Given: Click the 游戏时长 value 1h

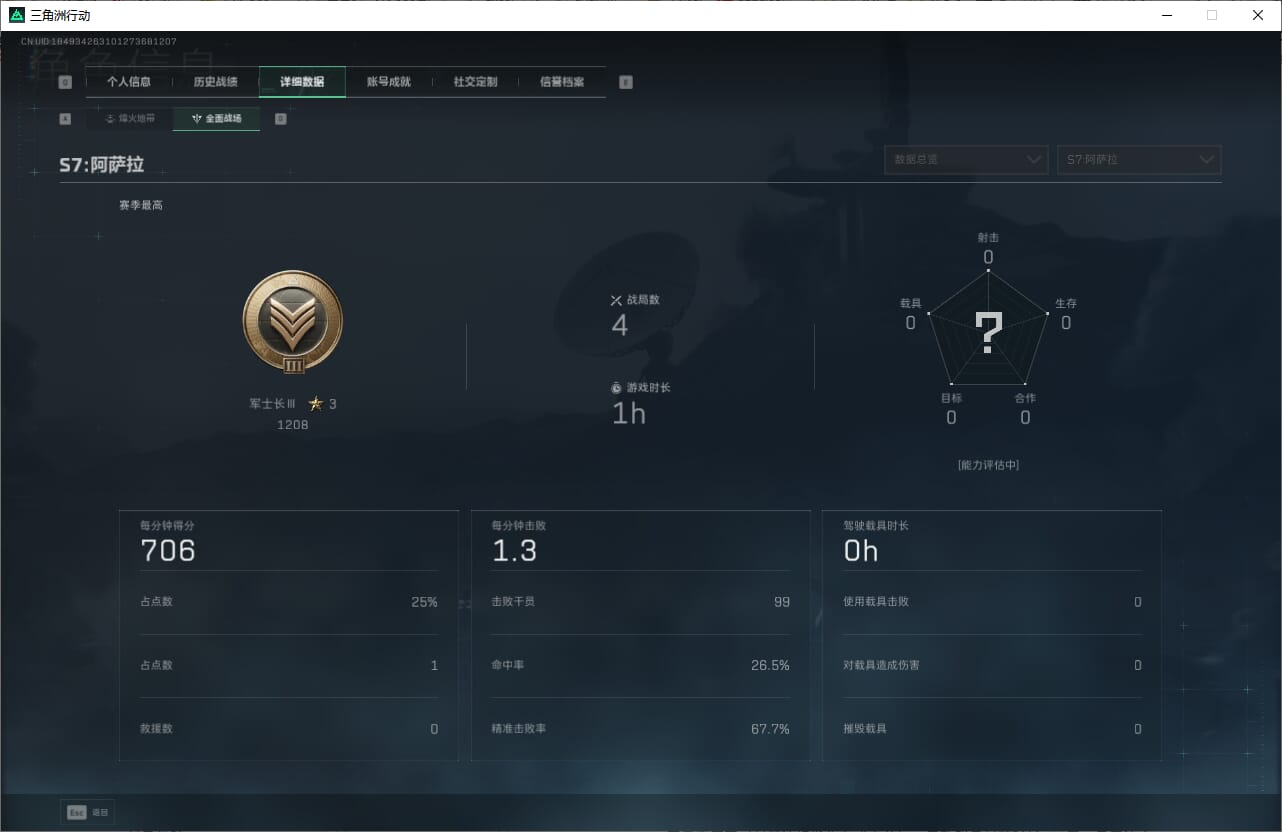Looking at the screenshot, I should (x=629, y=413).
